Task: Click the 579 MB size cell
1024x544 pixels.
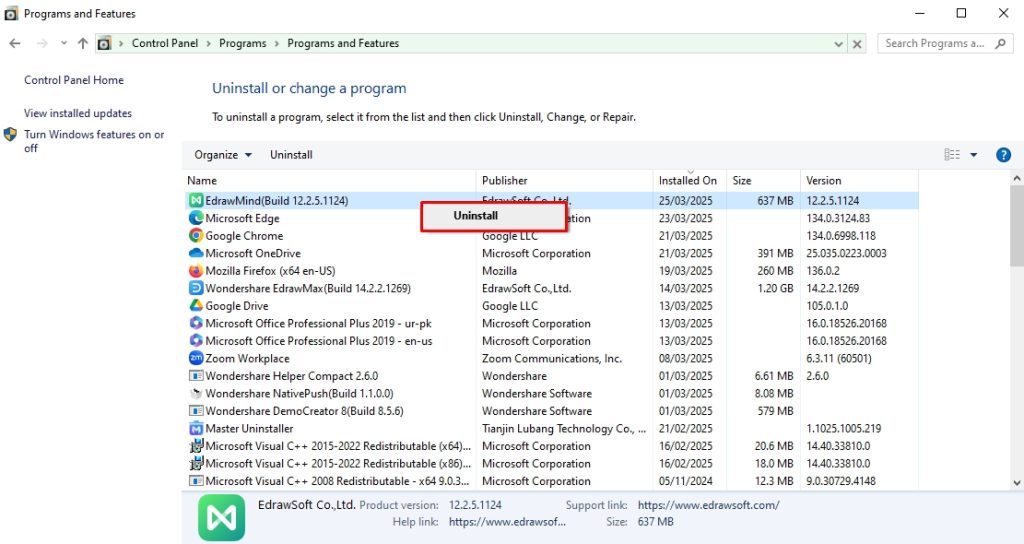Action: pos(775,411)
